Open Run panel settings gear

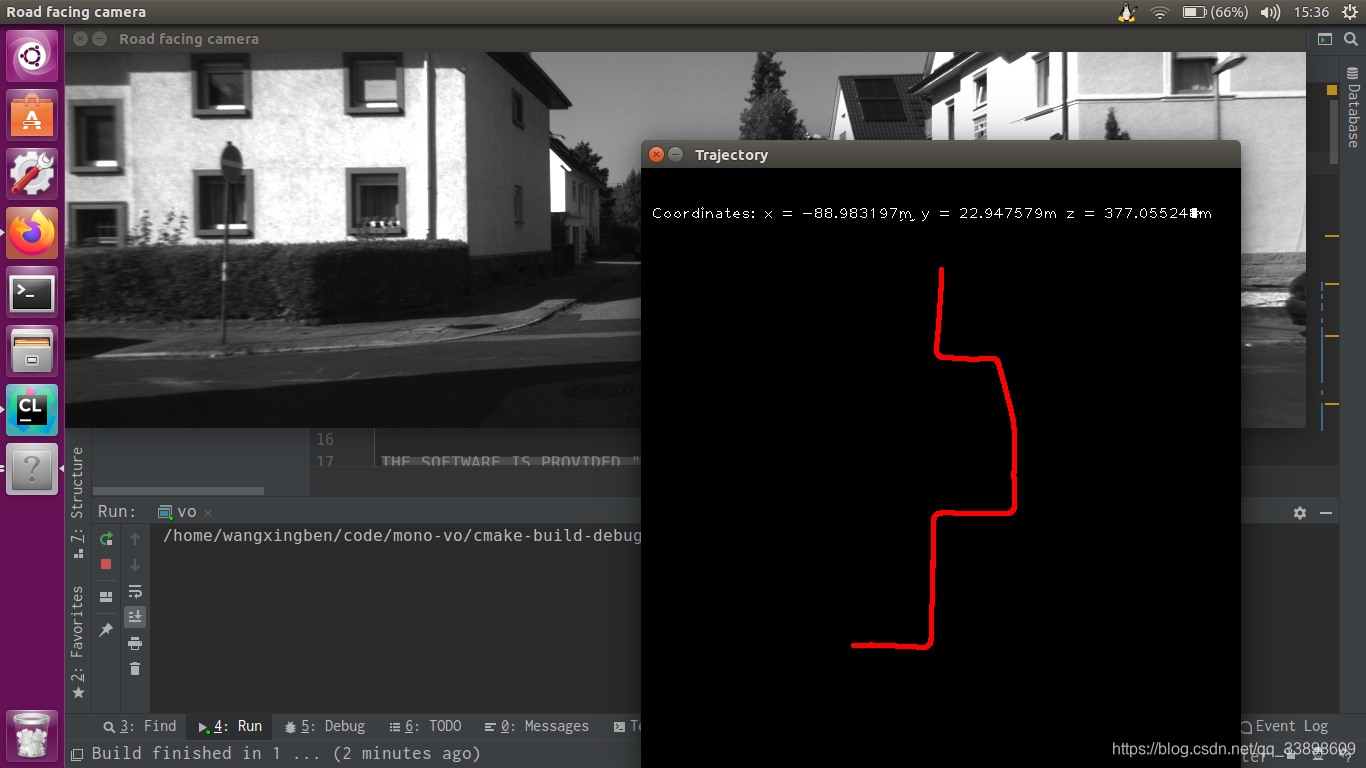(1299, 512)
